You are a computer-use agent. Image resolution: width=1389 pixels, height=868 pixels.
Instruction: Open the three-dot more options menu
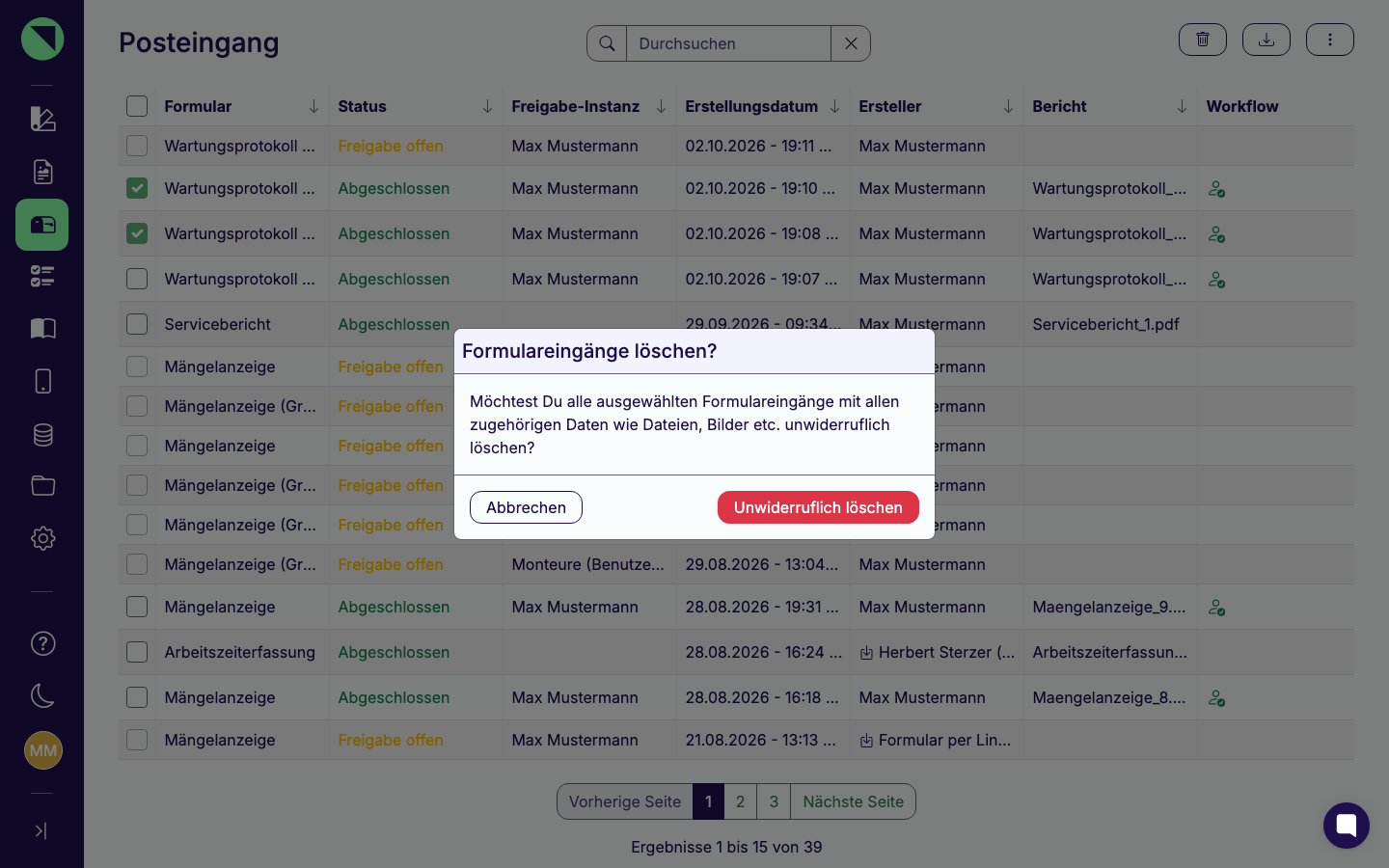click(x=1330, y=40)
